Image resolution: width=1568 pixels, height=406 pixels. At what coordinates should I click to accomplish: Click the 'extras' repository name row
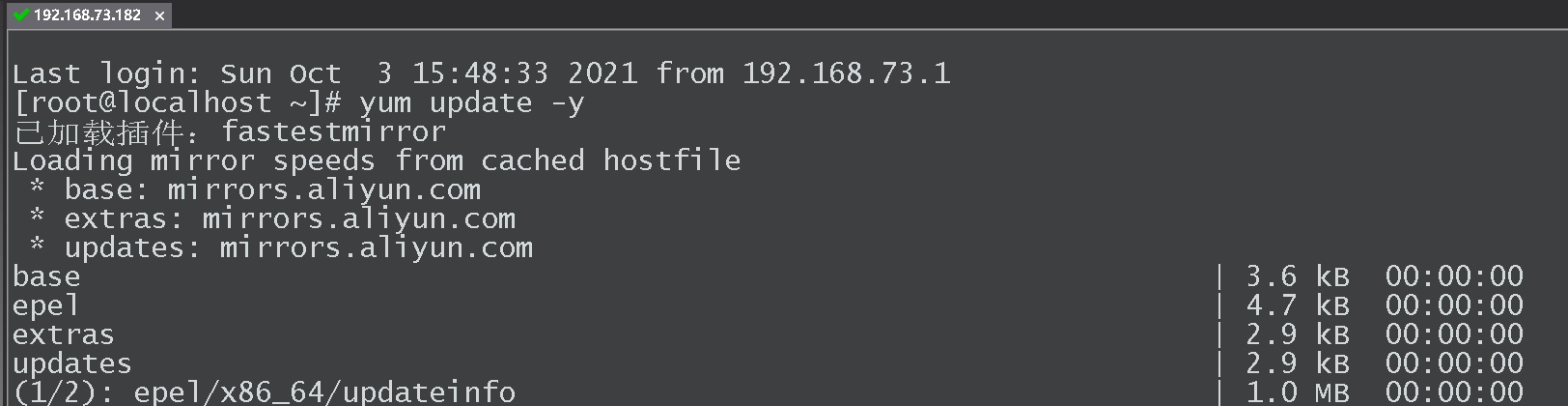(64, 335)
